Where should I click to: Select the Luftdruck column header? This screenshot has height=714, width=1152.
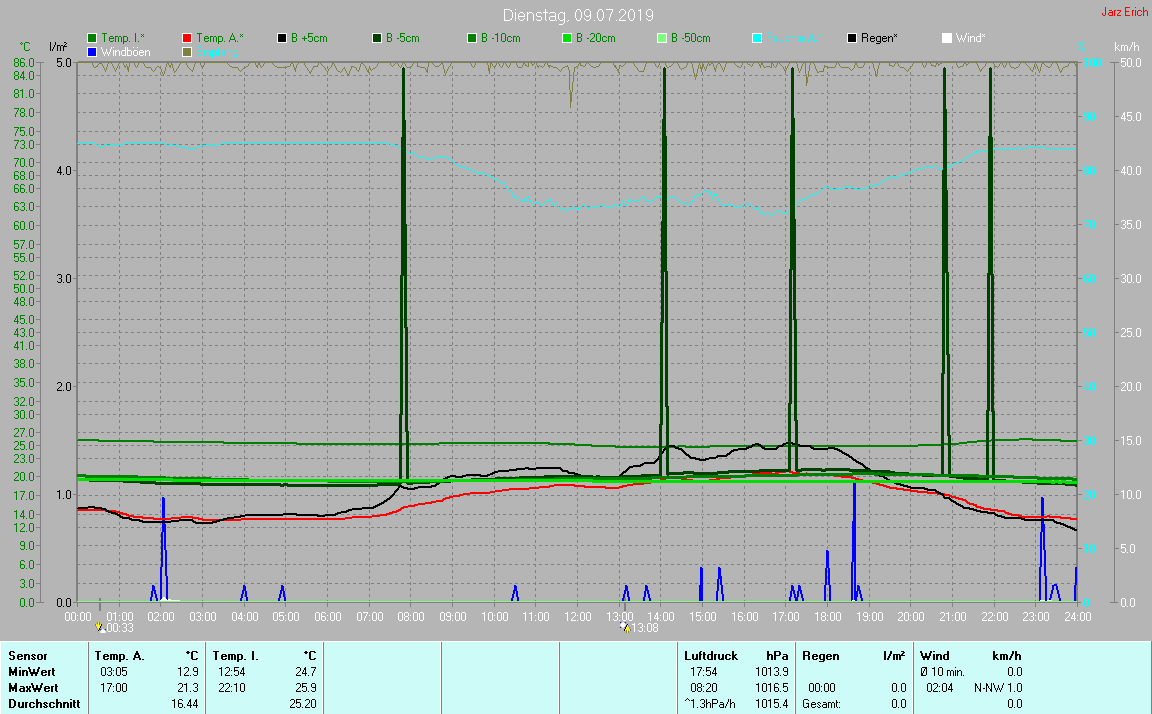tap(710, 656)
